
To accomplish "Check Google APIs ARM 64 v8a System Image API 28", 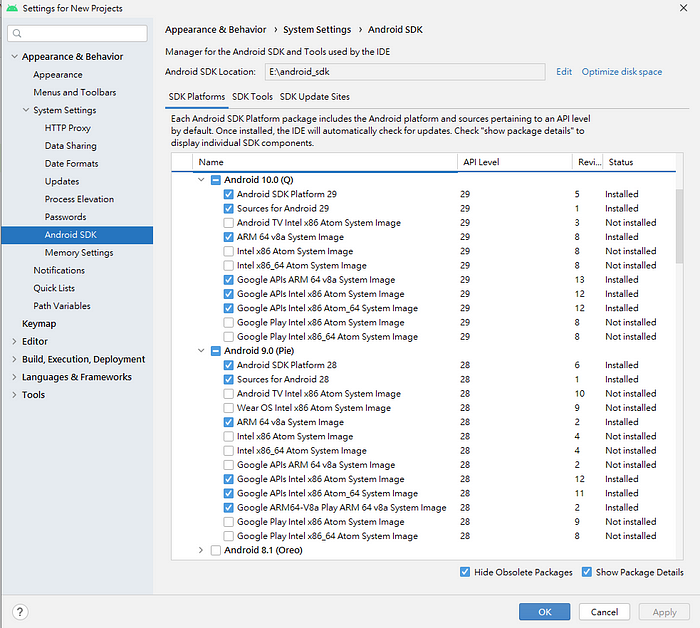I will click(228, 465).
